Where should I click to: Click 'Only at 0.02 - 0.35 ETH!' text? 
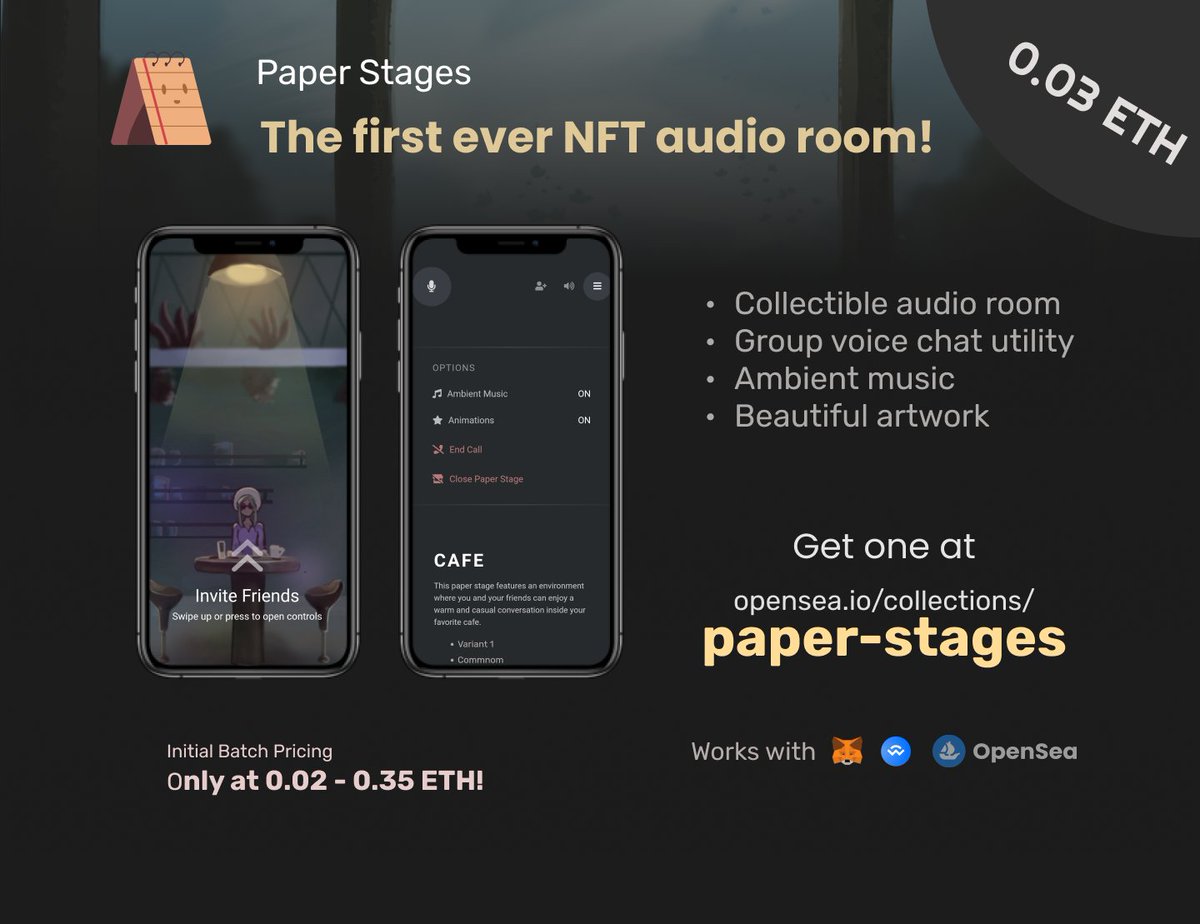tap(325, 780)
